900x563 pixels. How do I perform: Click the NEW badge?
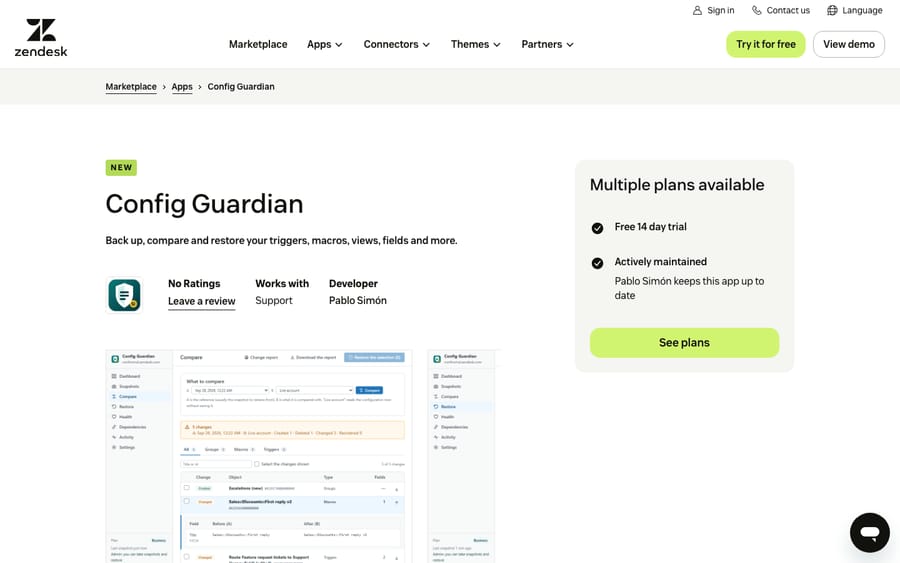pyautogui.click(x=121, y=168)
